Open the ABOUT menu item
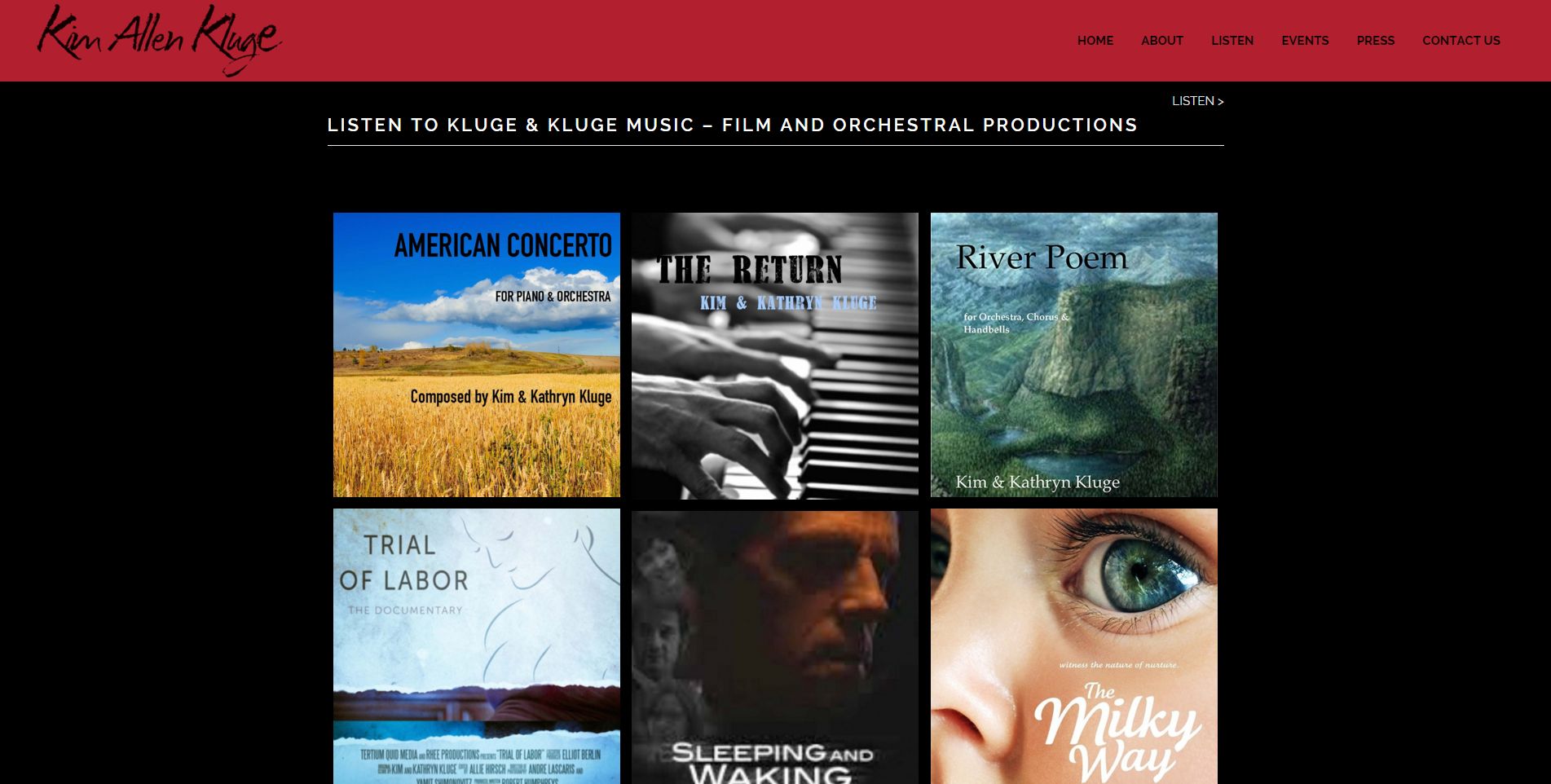Image resolution: width=1551 pixels, height=784 pixels. [1162, 41]
